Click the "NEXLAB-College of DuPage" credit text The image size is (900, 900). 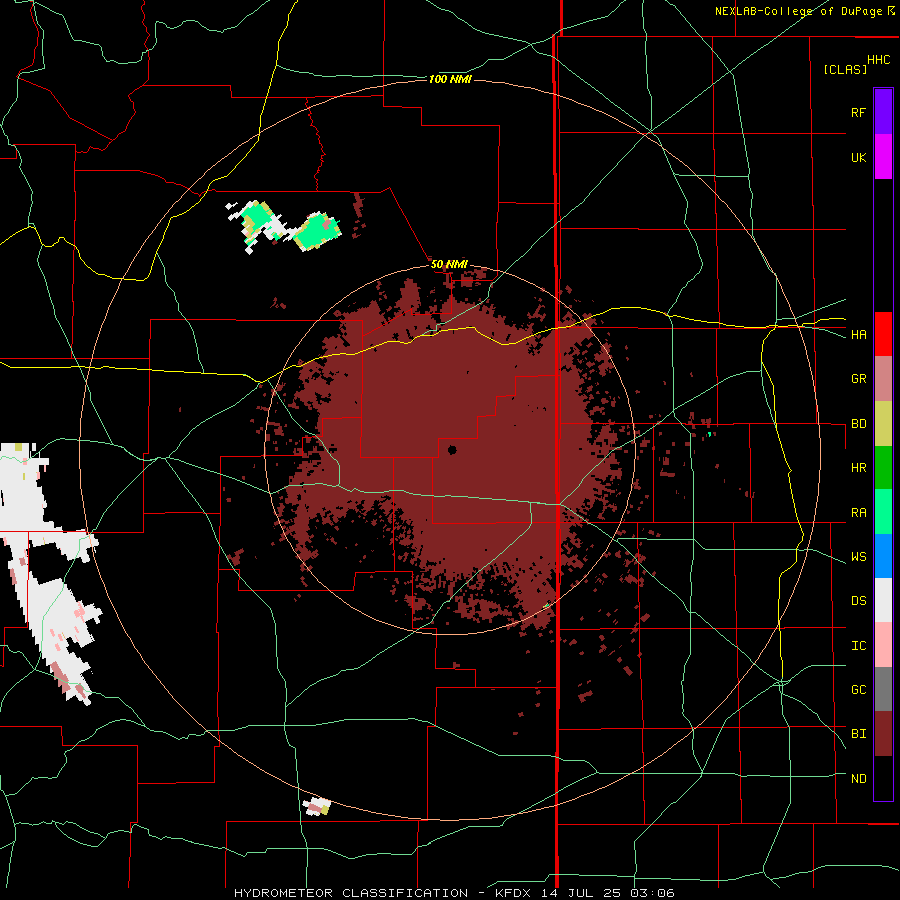point(798,11)
